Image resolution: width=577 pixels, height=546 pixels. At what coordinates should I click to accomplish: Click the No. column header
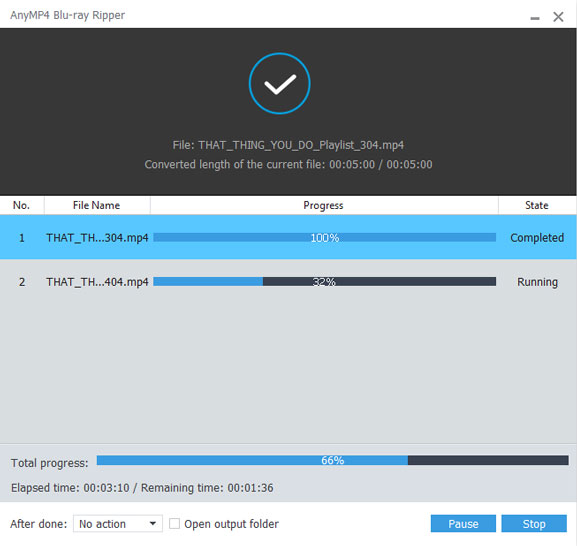[22, 205]
